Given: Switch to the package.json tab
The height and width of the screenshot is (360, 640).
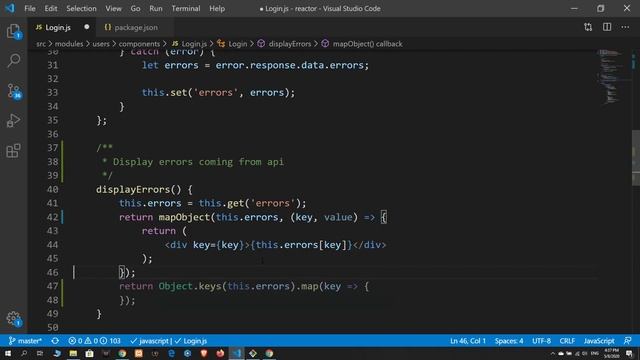Looking at the screenshot, I should [x=136, y=27].
